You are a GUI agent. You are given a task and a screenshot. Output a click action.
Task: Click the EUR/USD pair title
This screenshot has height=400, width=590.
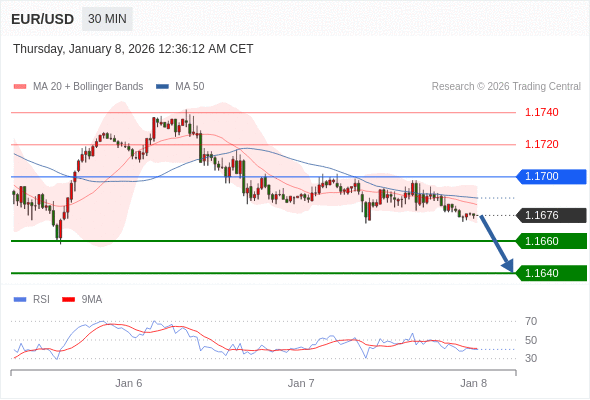click(x=43, y=19)
